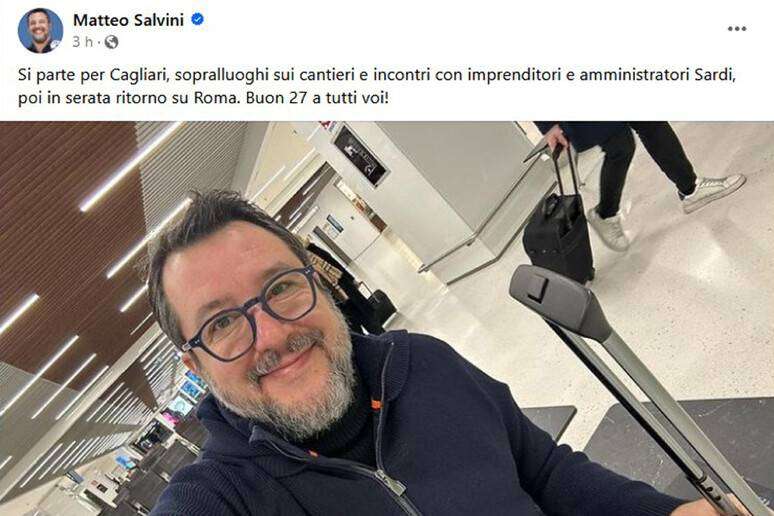Click the white sneaker in the photo
This screenshot has height=516, width=774.
click(x=714, y=191)
